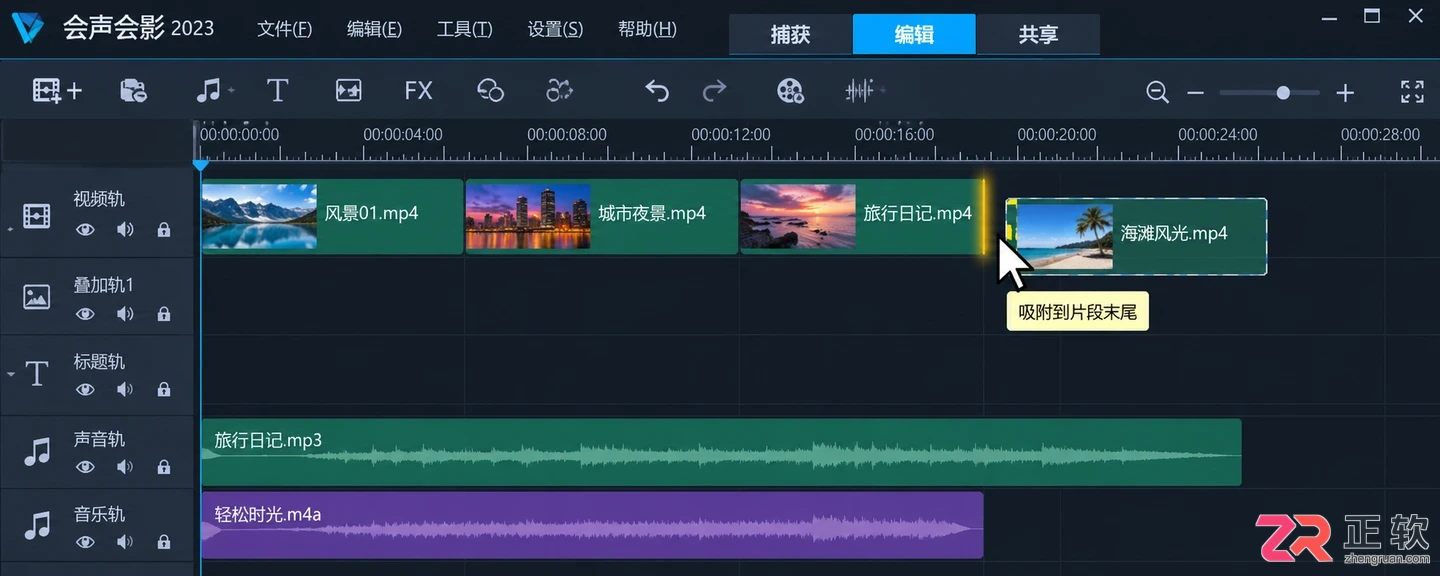The width and height of the screenshot is (1440, 576).
Task: Open dropdown arrow beside music note tool
Action: 231,91
